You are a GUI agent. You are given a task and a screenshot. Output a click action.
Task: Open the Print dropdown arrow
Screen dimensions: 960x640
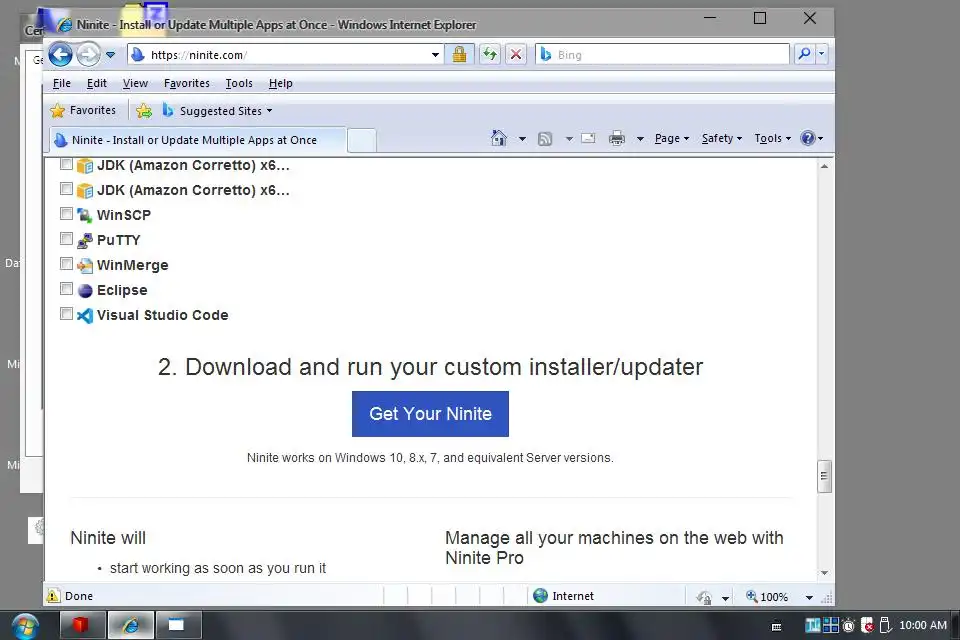pyautogui.click(x=640, y=139)
